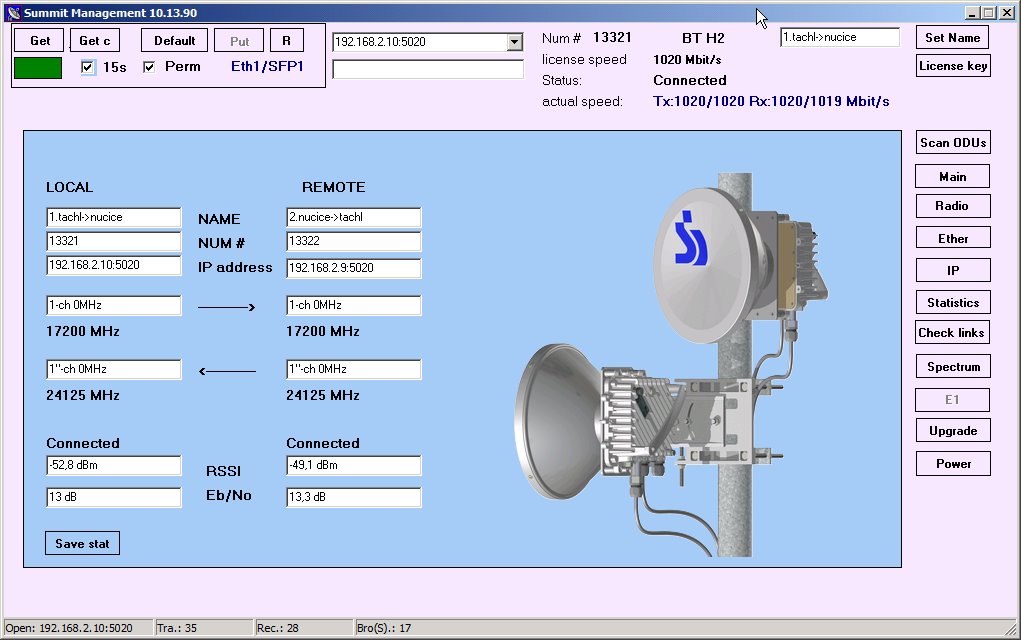
Task: Switch to the Ether page
Action: click(952, 238)
